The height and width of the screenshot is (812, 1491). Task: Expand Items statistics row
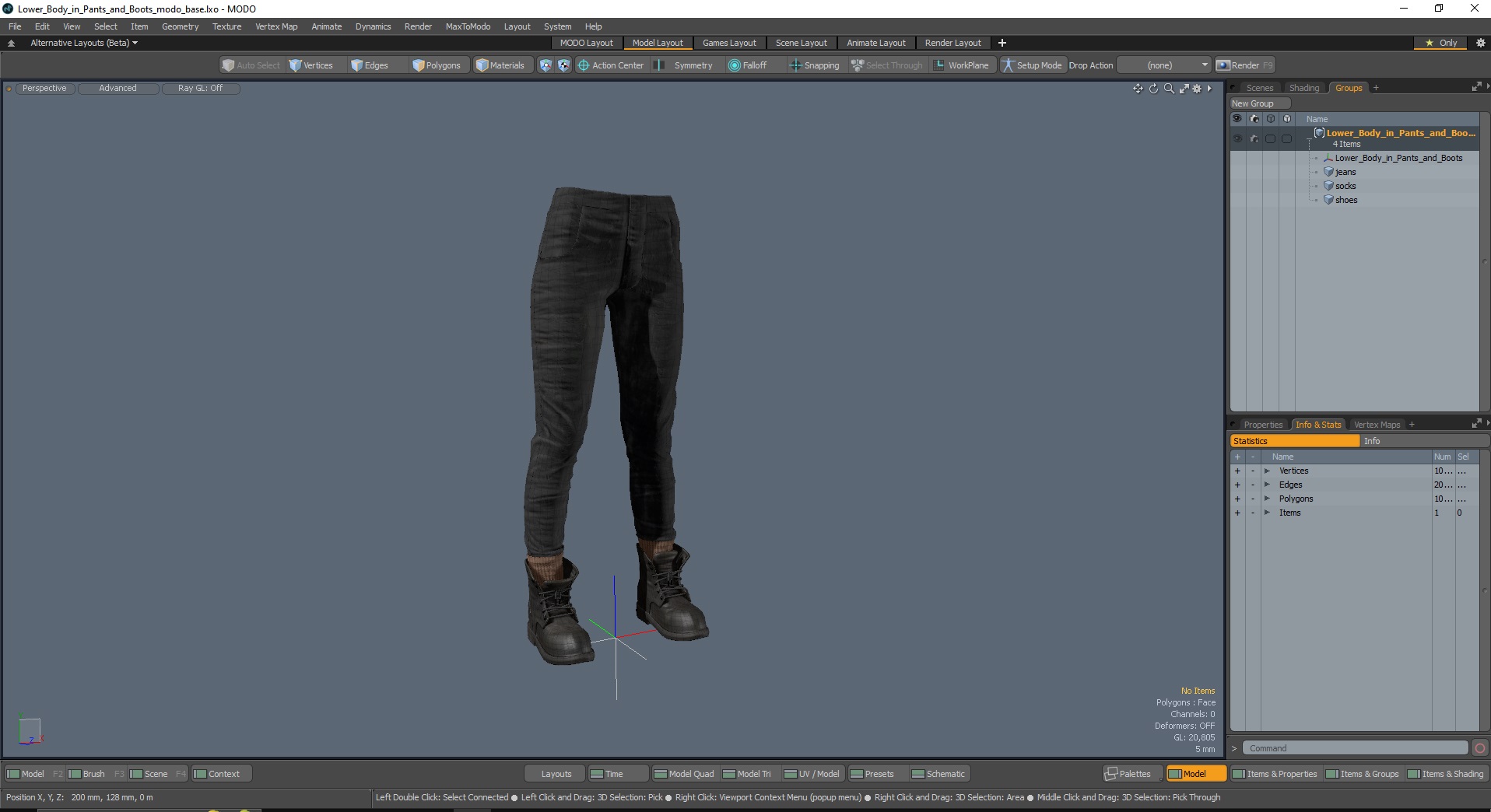point(1267,513)
